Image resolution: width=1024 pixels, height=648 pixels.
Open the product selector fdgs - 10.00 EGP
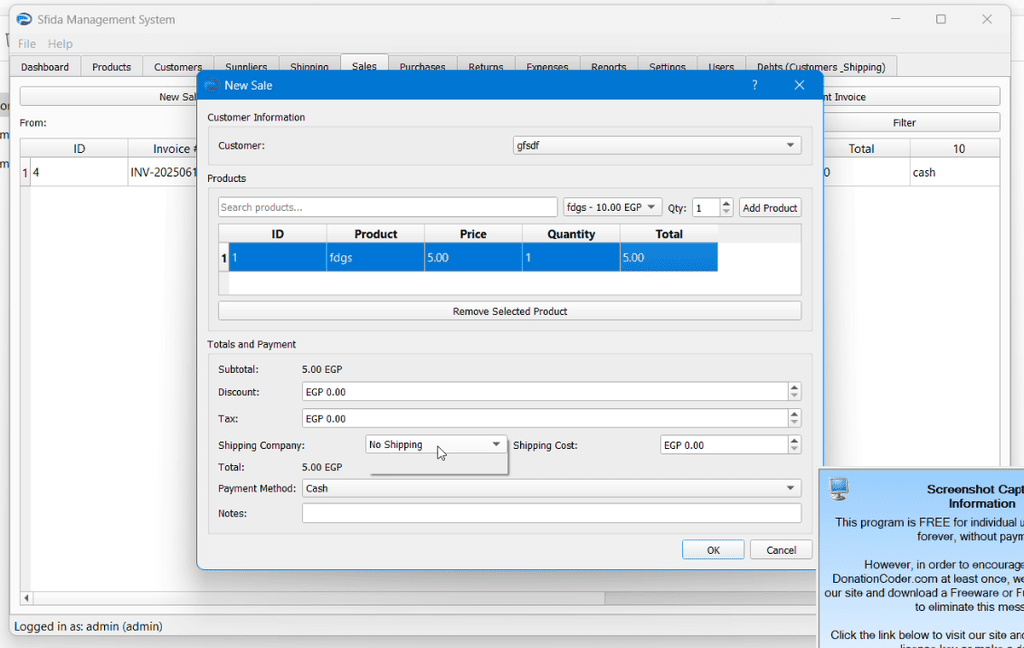pos(612,208)
